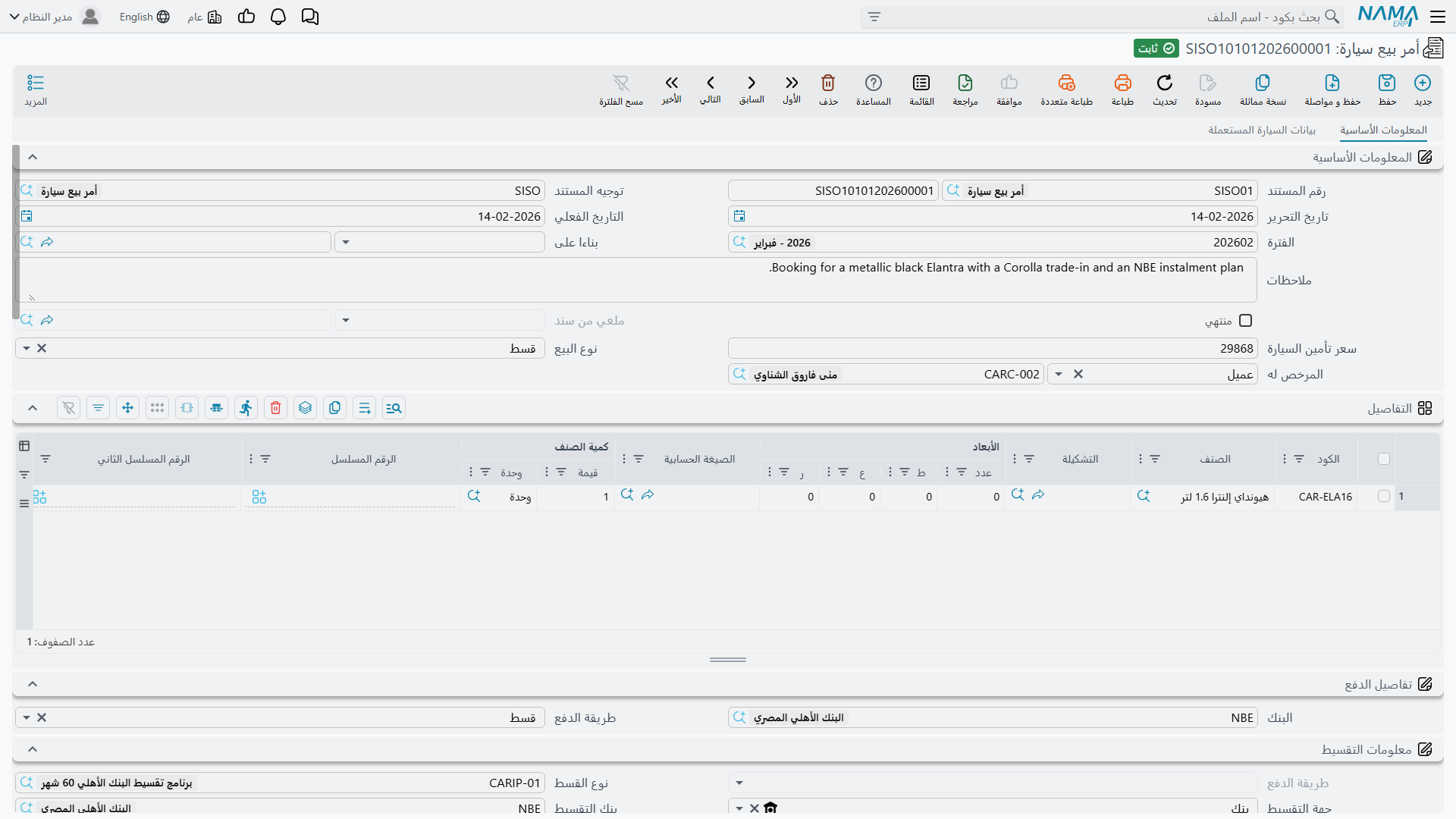Open search filter options icon
The width and height of the screenshot is (1456, 819).
874,17
